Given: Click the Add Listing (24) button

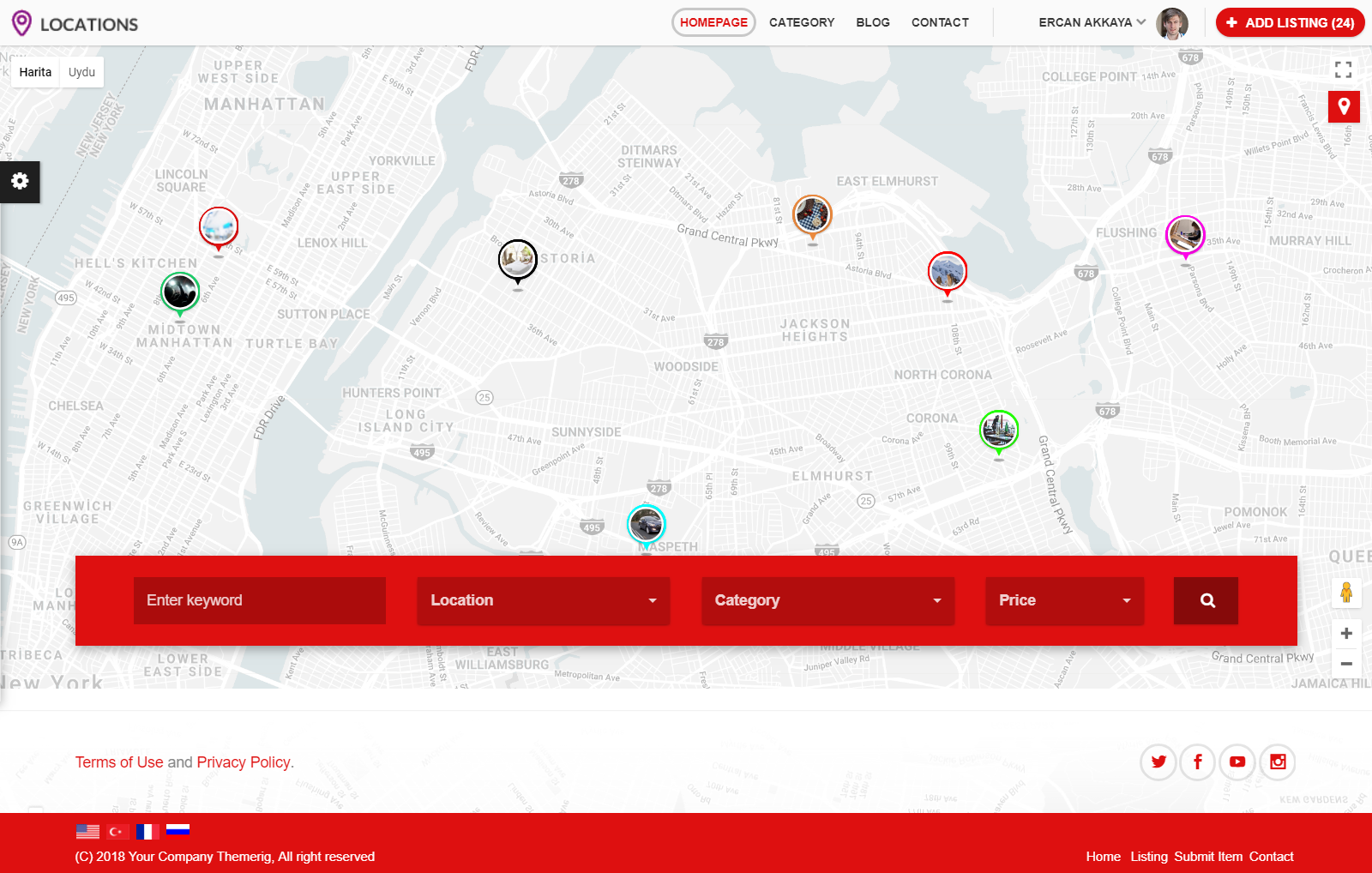Looking at the screenshot, I should [x=1290, y=22].
